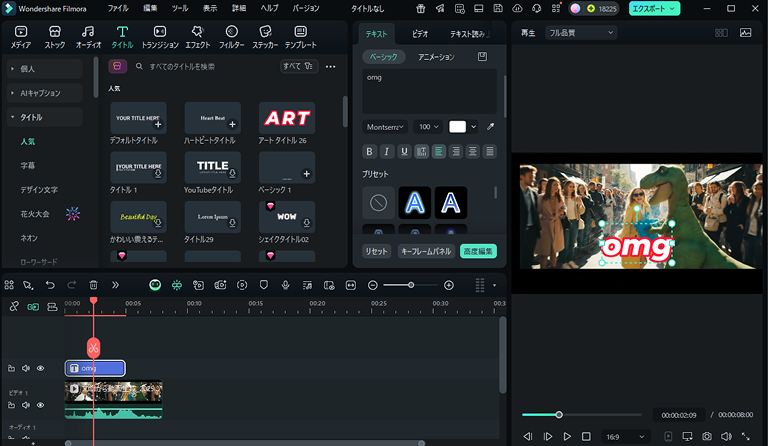Select the 字幕 category
Image resolution: width=768 pixels, height=446 pixels.
(28, 165)
